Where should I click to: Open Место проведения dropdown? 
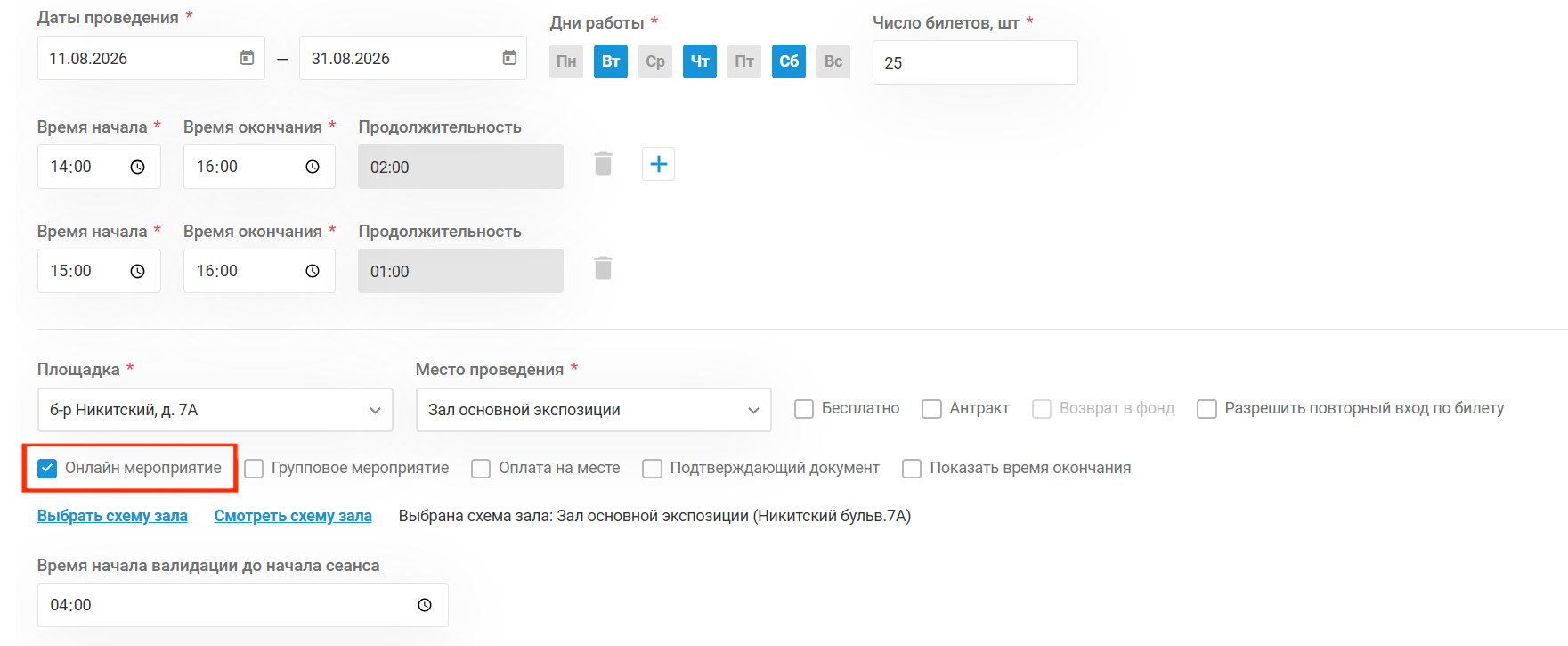(593, 410)
